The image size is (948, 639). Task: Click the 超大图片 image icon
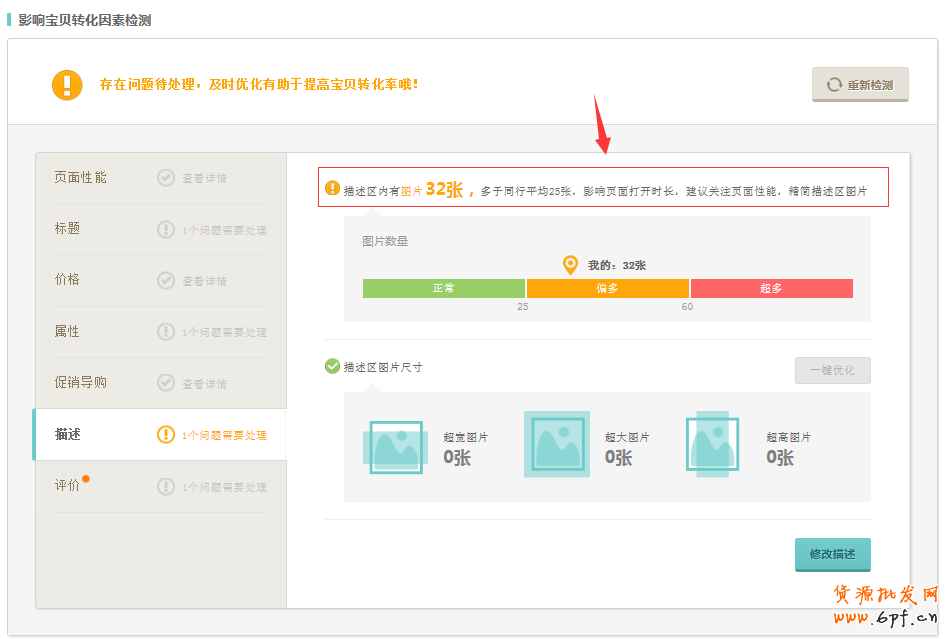tap(557, 444)
